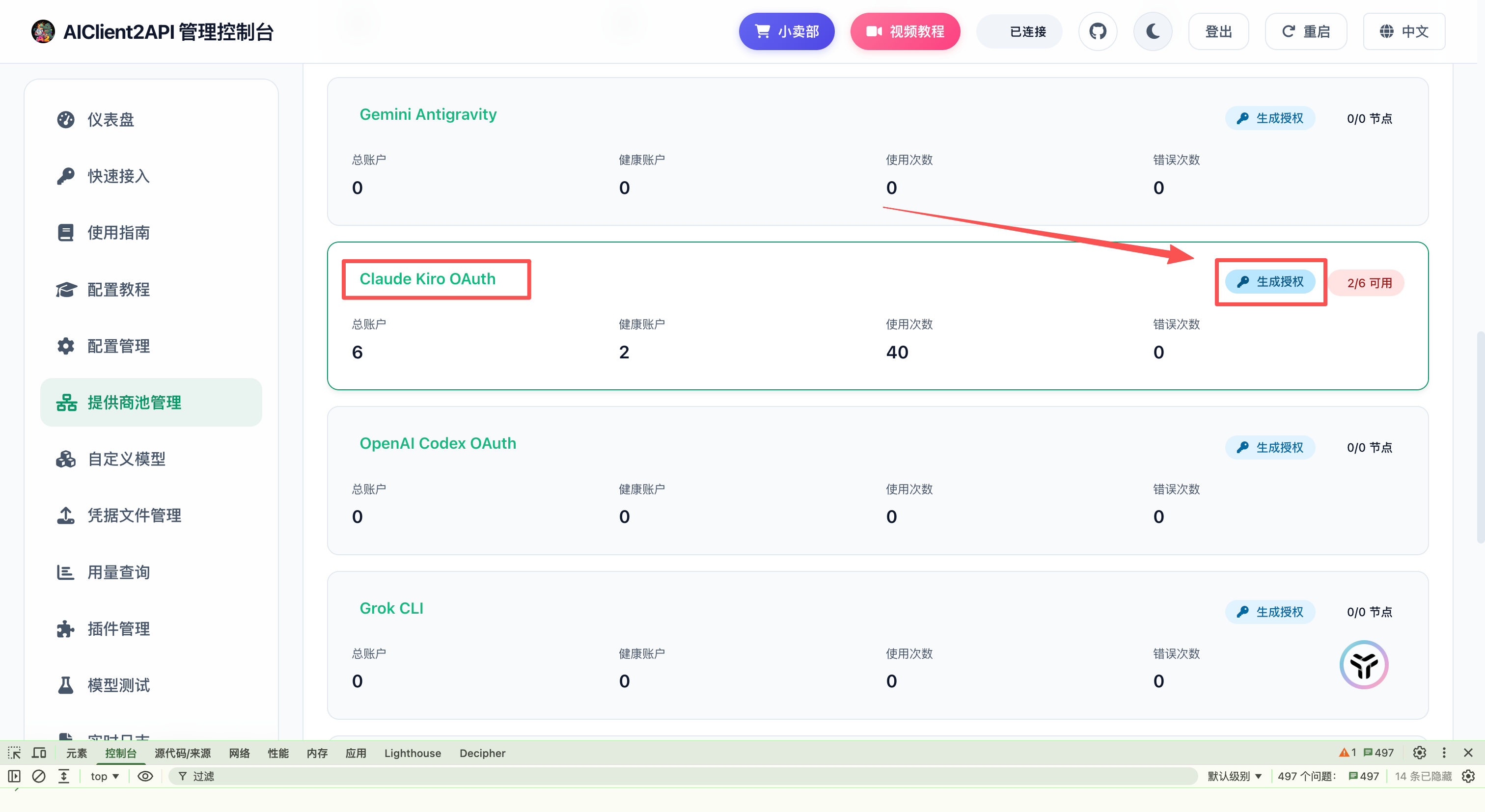Switch to the Lighthouse DevTools tab
The width and height of the screenshot is (1485, 812).
412,753
